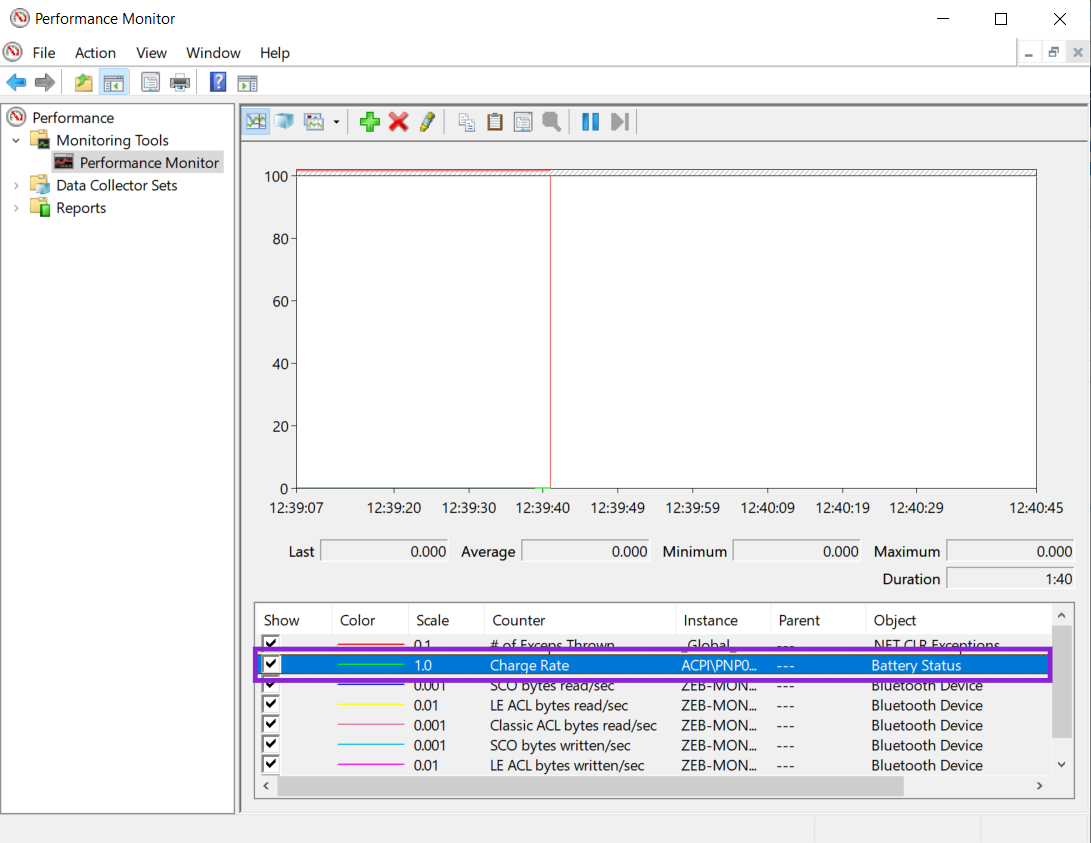Freeze the display with the pause icon
Screen dimensions: 1091x843
pos(591,122)
